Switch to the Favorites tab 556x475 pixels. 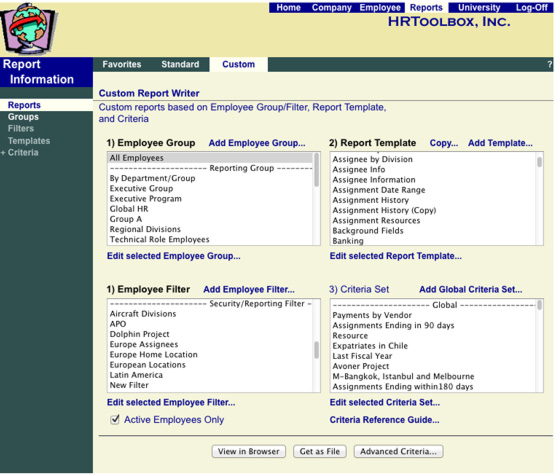[122, 65]
